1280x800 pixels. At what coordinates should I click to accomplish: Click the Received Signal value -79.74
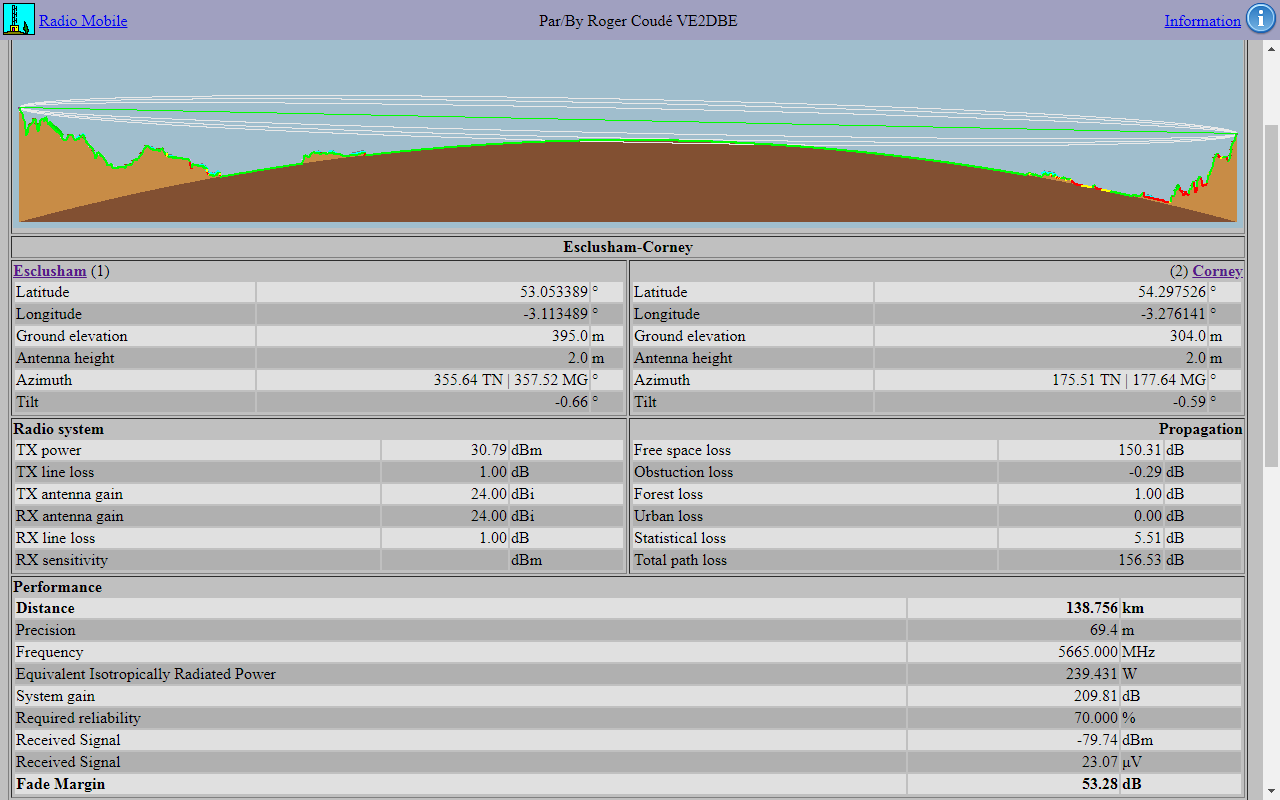[1097, 740]
